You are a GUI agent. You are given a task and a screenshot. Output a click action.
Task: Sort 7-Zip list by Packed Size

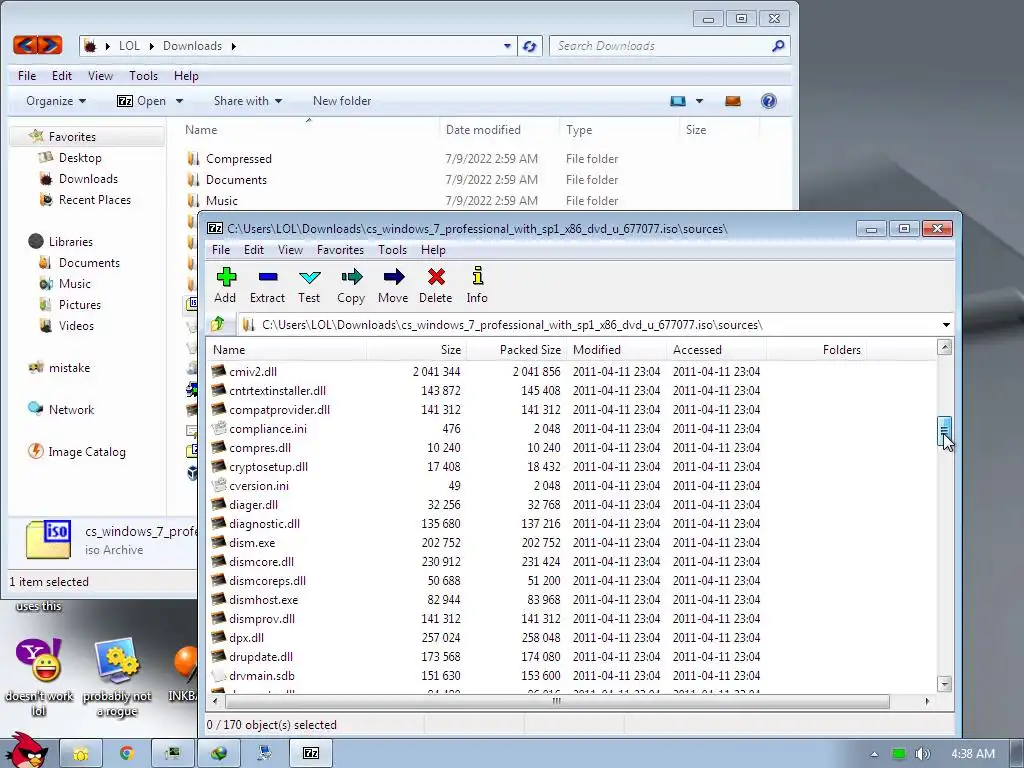pyautogui.click(x=516, y=349)
